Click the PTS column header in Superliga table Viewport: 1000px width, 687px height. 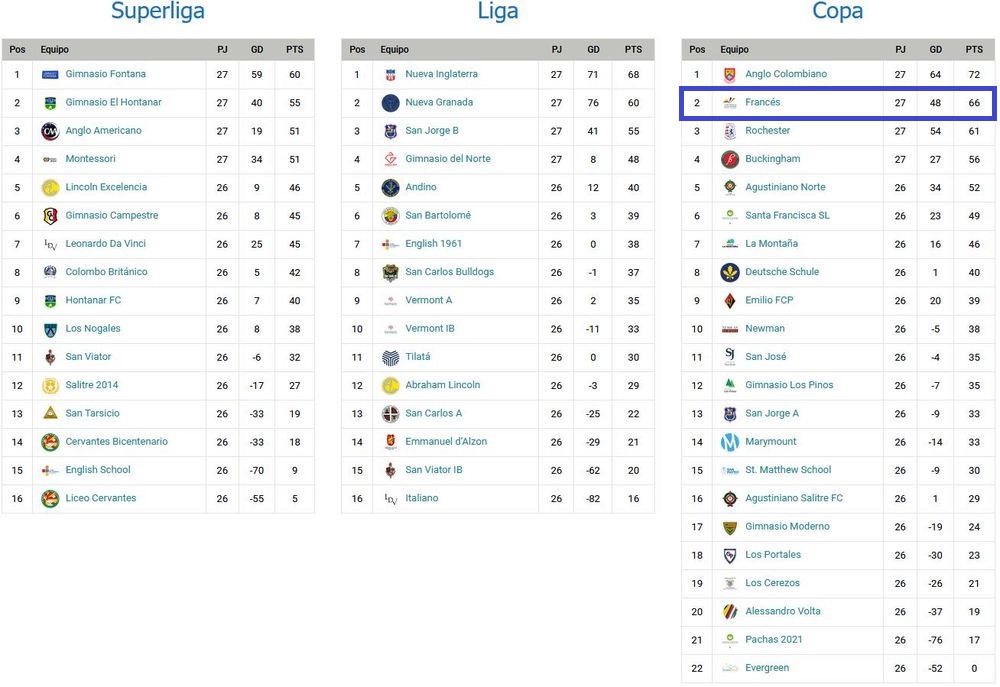[x=294, y=49]
